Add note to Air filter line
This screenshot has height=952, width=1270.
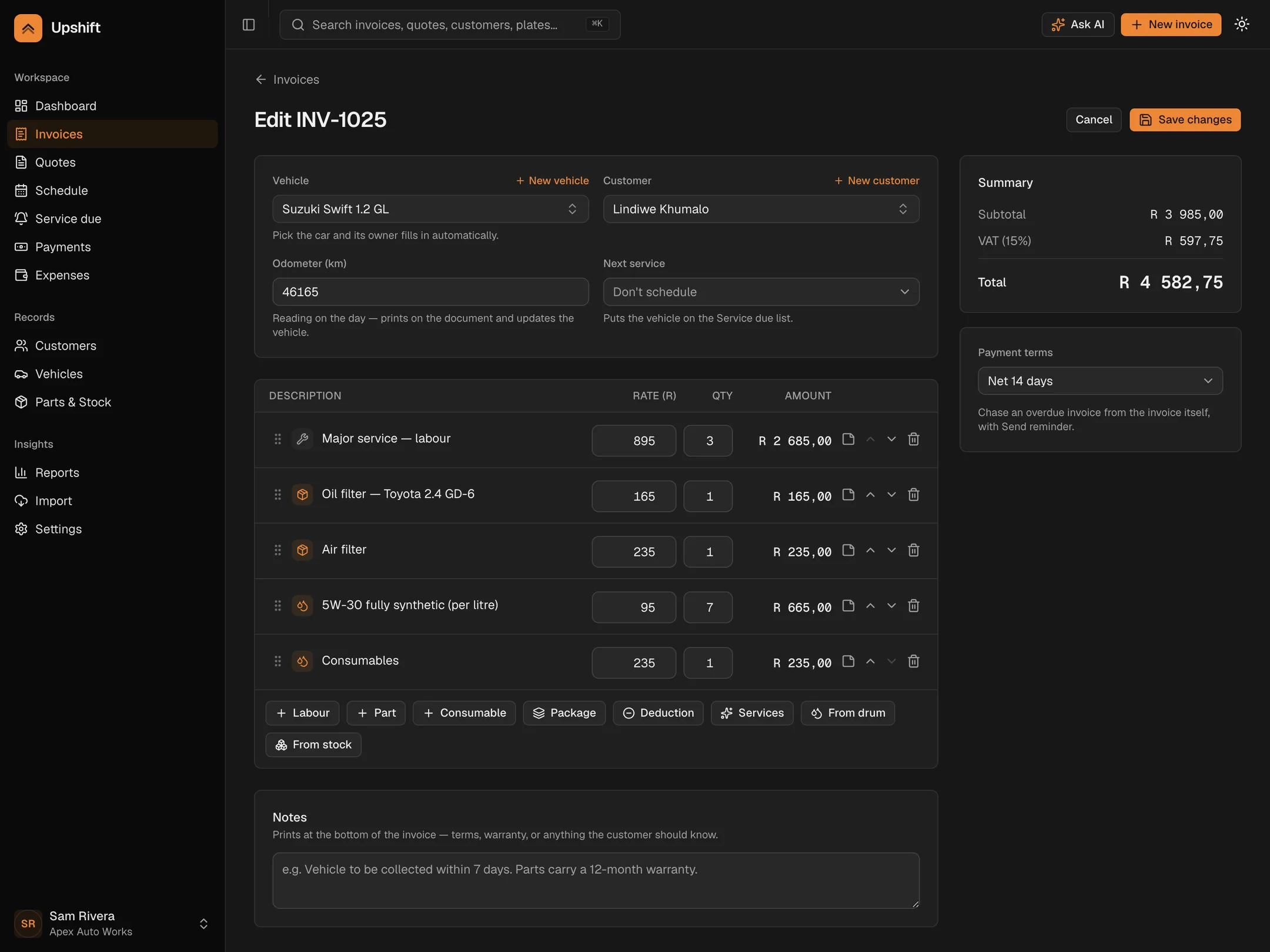tap(848, 551)
